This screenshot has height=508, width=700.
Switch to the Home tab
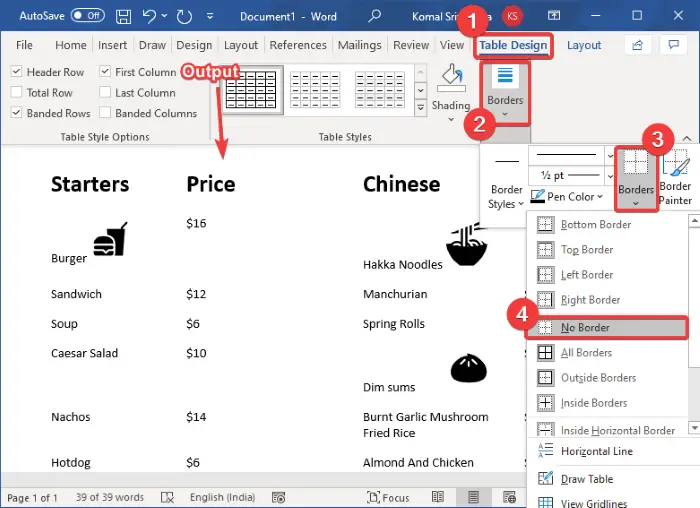[x=71, y=45]
